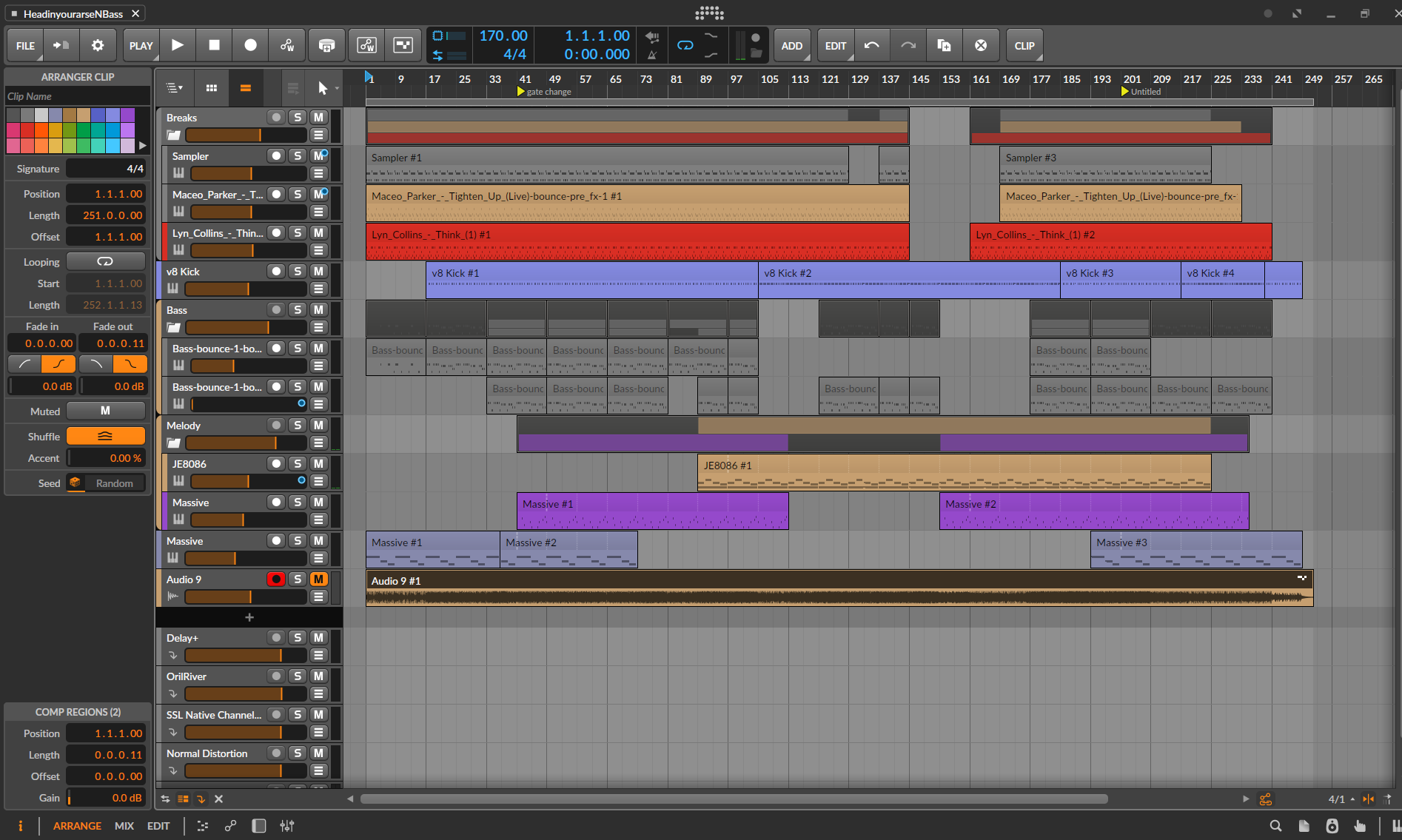The width and height of the screenshot is (1402, 840).
Task: Solo the v8 Kick track
Action: [298, 272]
